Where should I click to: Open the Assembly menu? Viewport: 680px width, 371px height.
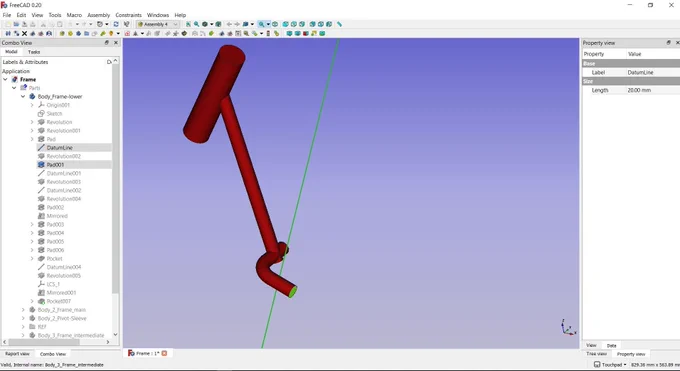(98, 15)
